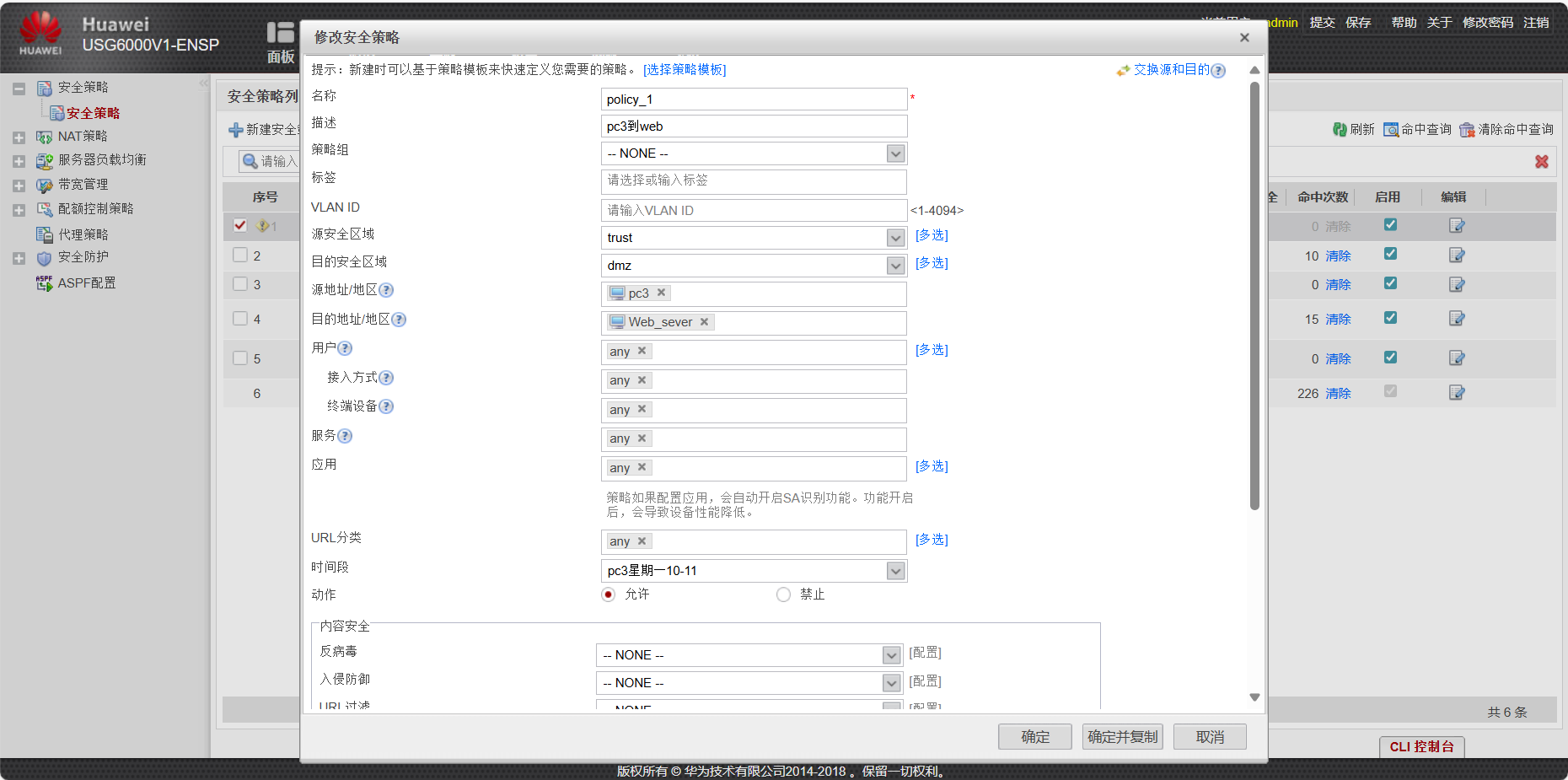Click the dialog scrollbar up arrow

[x=1254, y=70]
